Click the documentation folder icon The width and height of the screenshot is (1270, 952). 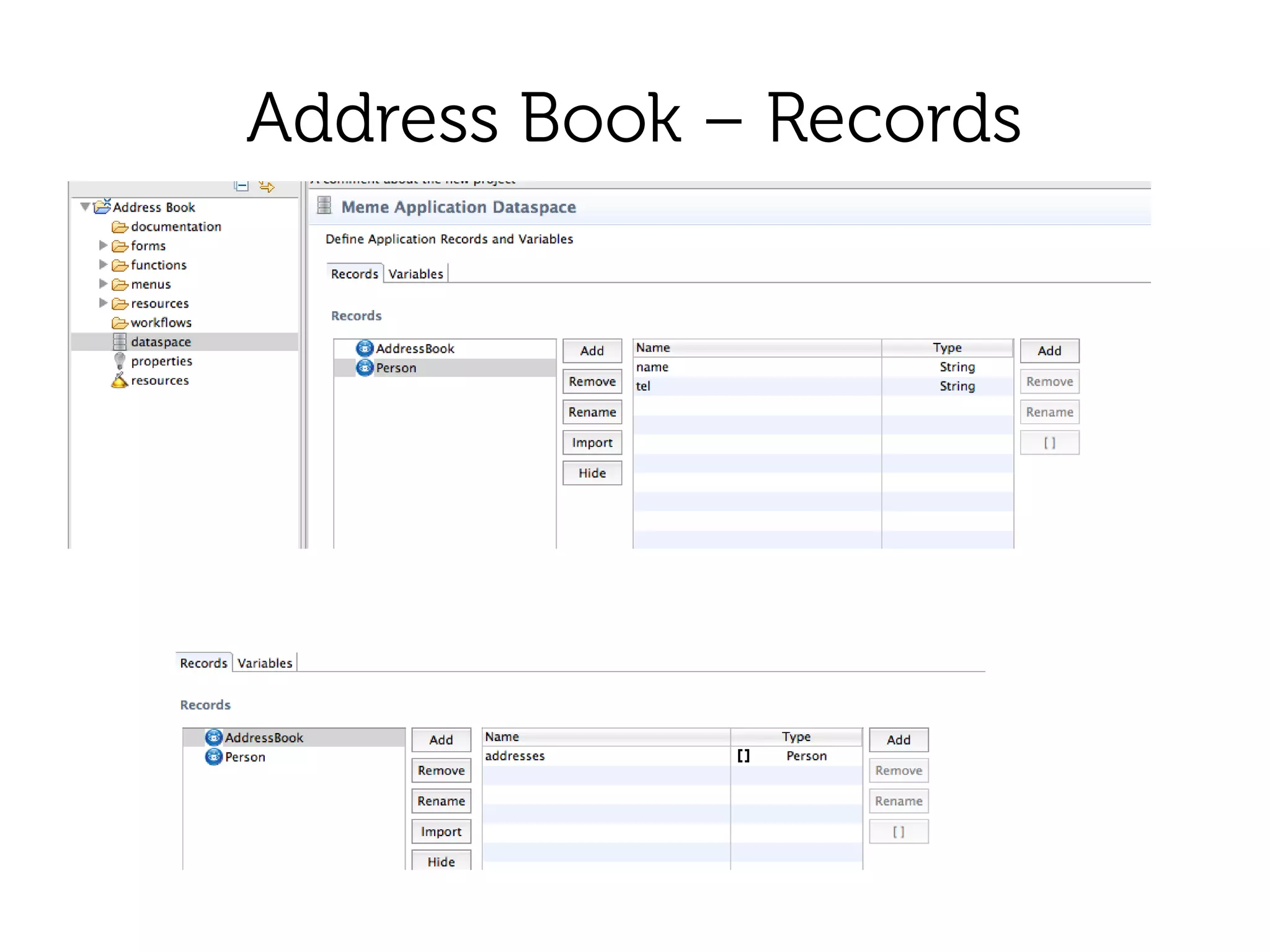point(120,226)
